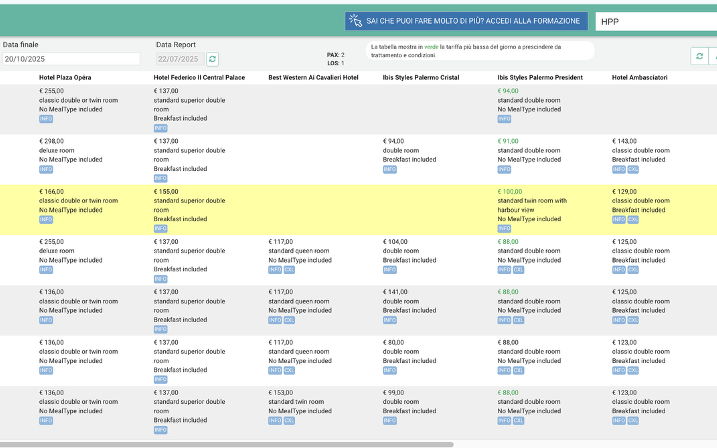Click the 'Accedi alla formazione' training banner button

click(x=465, y=20)
